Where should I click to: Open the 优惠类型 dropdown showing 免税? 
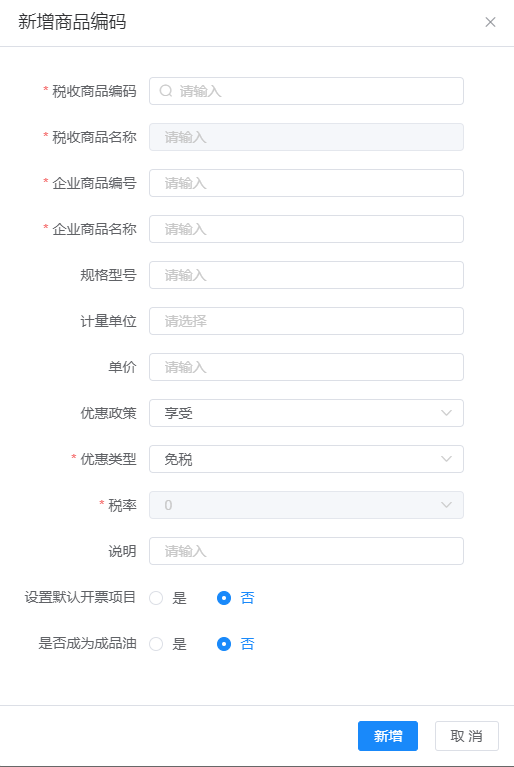[306, 459]
